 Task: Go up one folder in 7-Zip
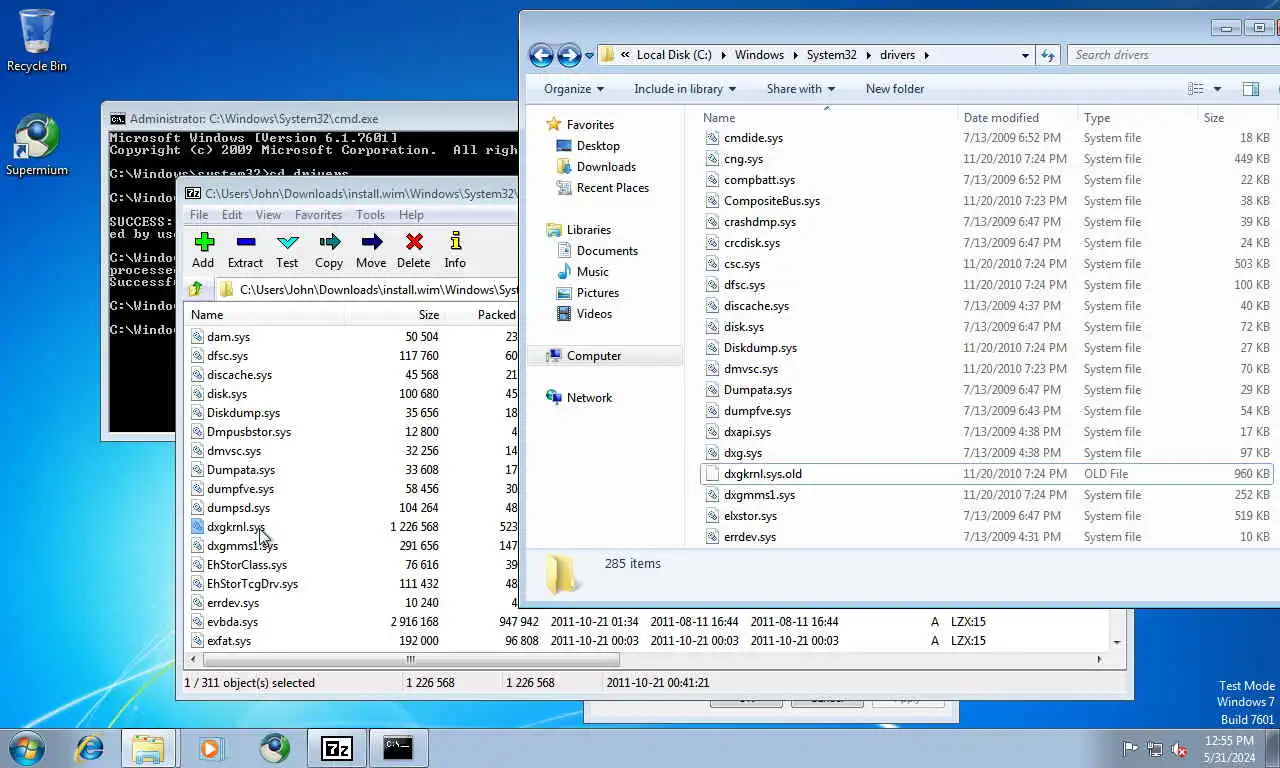pos(196,289)
